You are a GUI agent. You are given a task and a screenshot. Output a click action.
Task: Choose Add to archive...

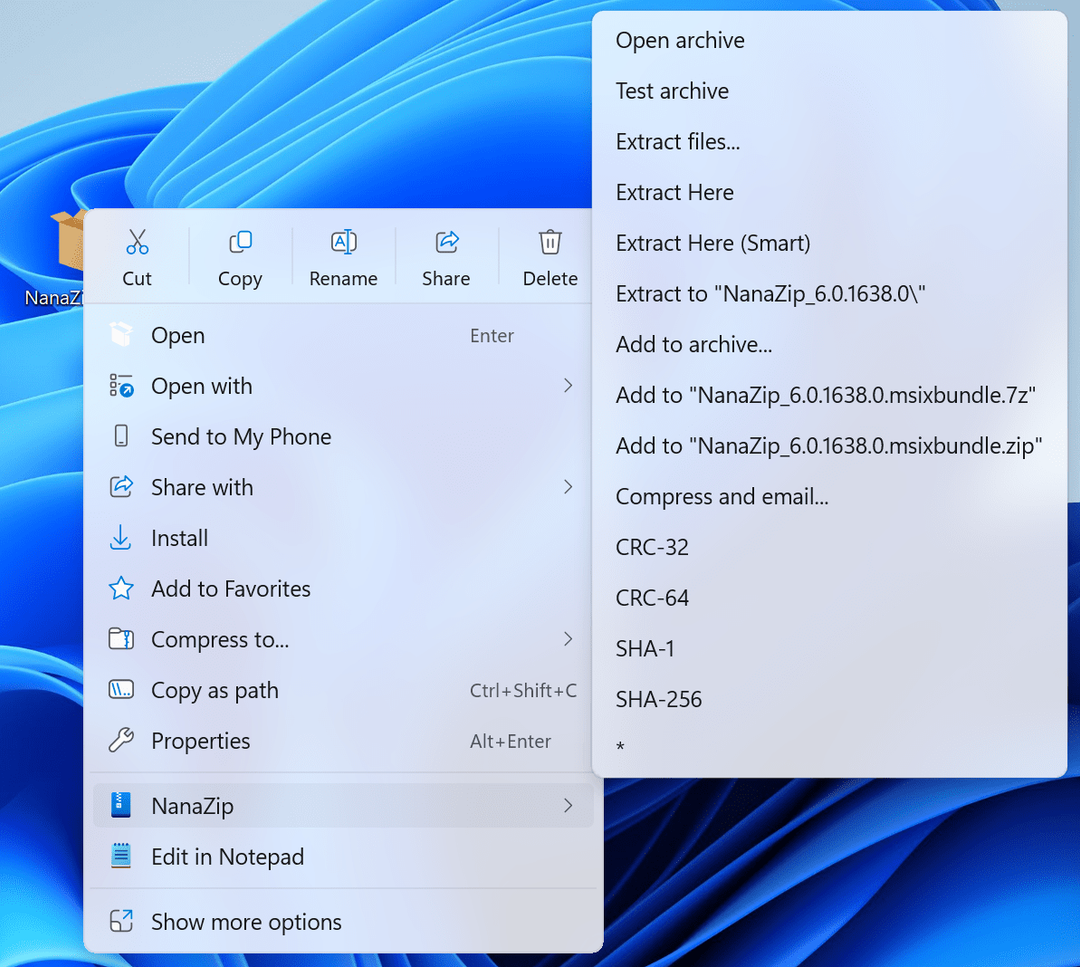[x=829, y=344]
